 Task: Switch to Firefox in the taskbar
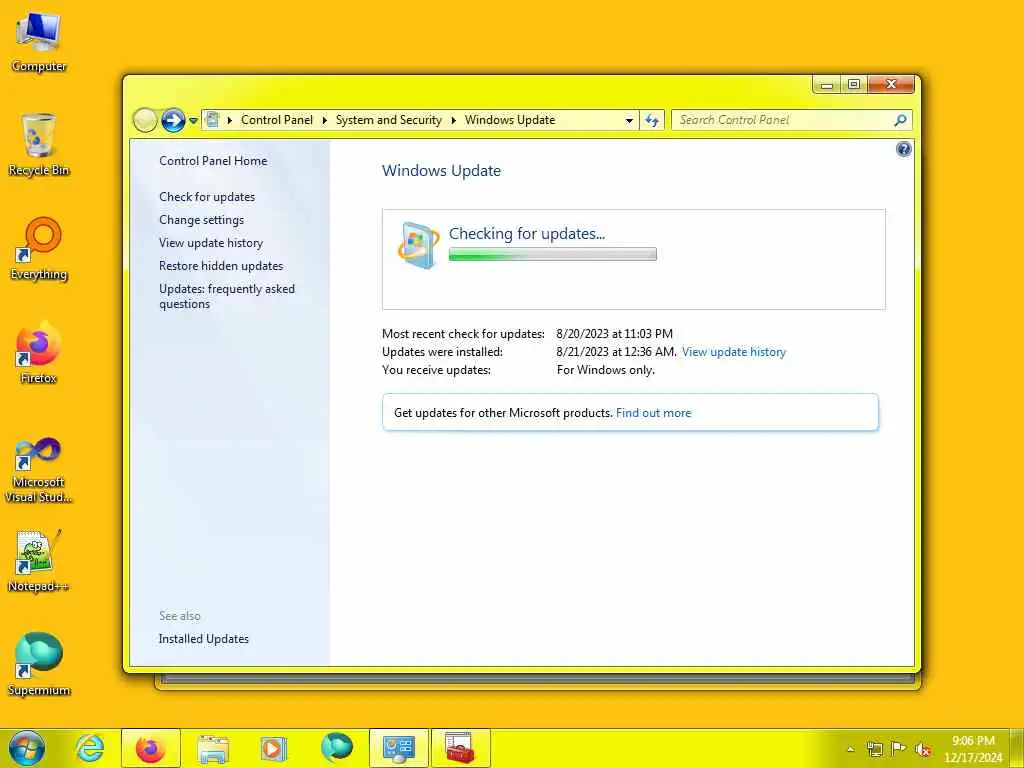point(150,748)
